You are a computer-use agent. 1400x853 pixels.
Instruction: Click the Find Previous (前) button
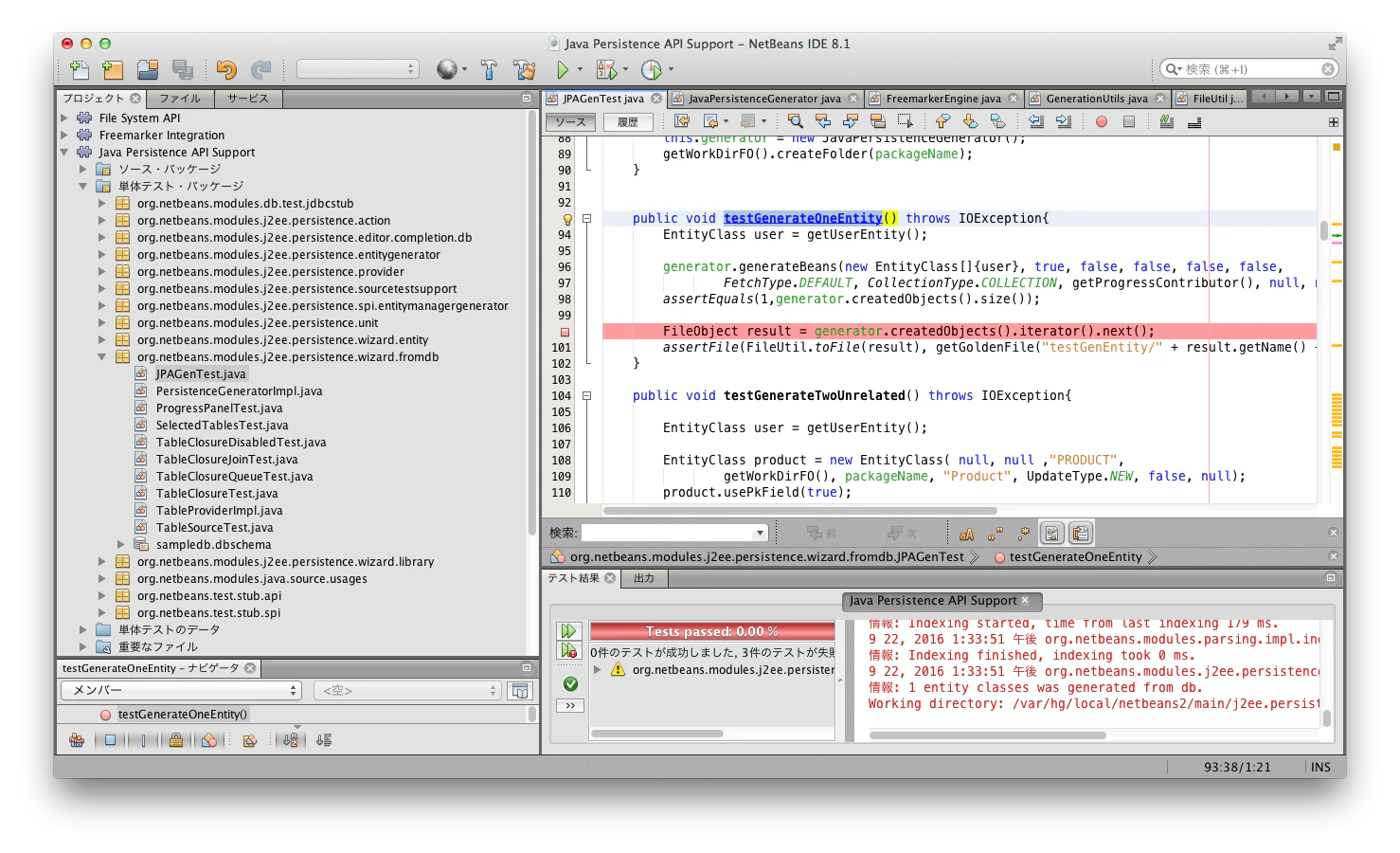tap(821, 534)
